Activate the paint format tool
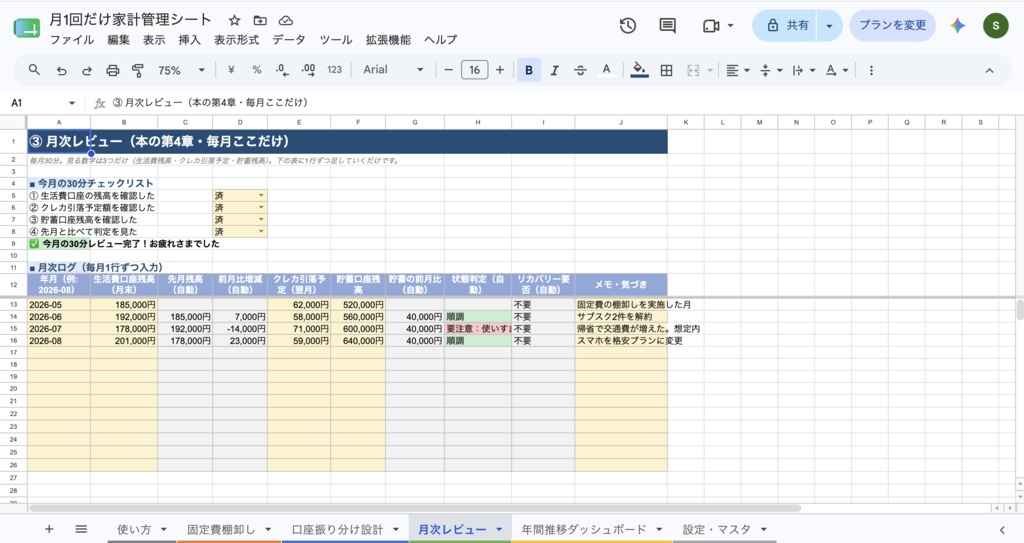Image resolution: width=1024 pixels, height=543 pixels. click(x=138, y=70)
